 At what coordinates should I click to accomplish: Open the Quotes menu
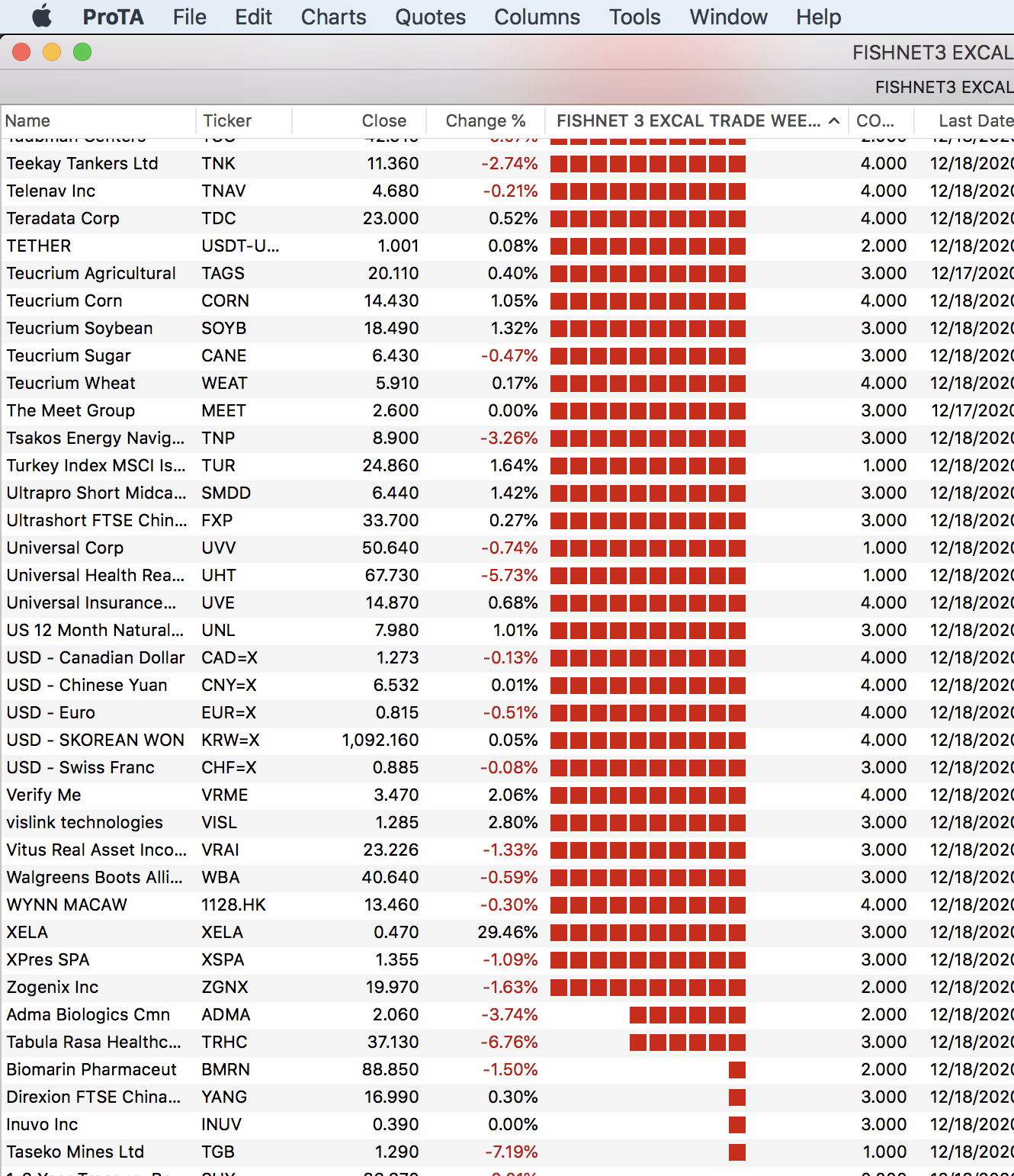tap(430, 17)
